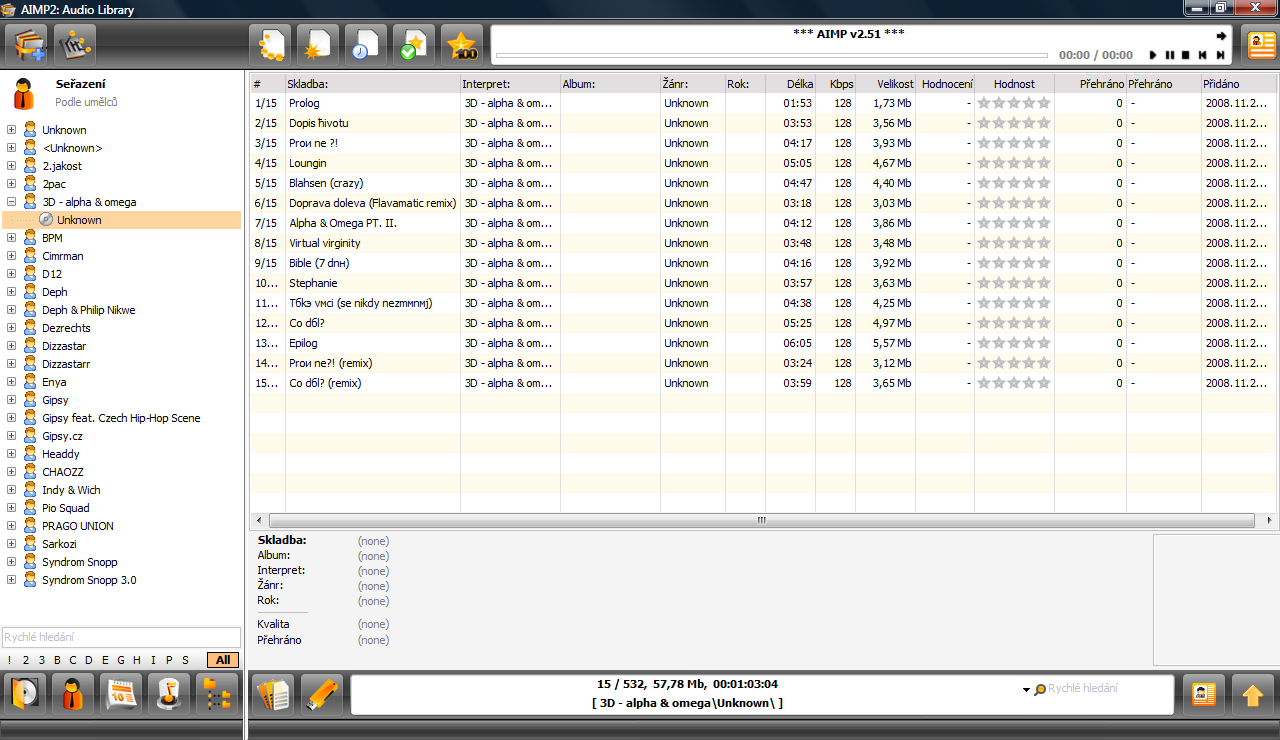Viewport: 1280px width, 740px height.
Task: Expand the BPM artist node
Action: click(x=12, y=238)
